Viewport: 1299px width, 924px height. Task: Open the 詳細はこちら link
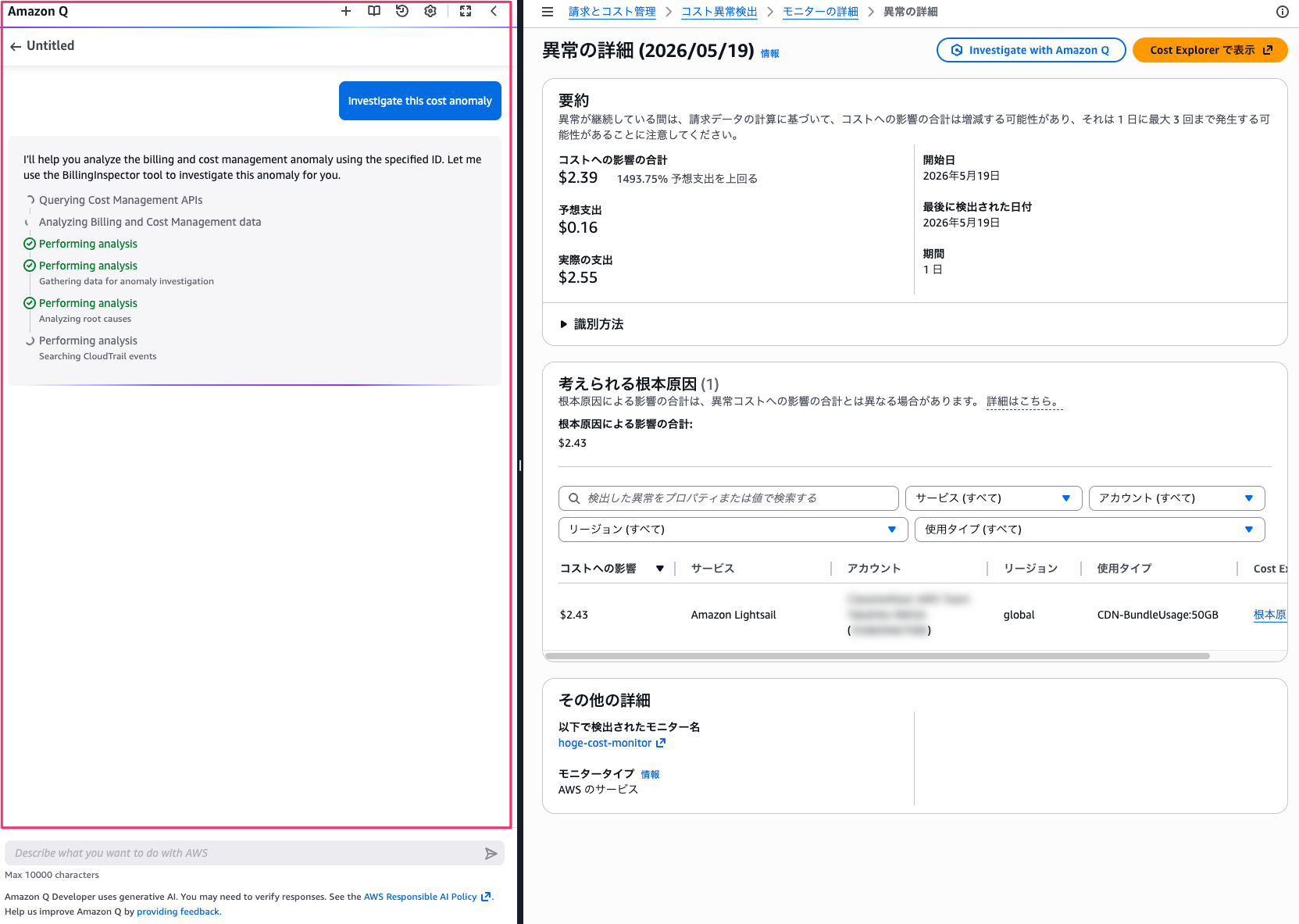pos(1024,401)
